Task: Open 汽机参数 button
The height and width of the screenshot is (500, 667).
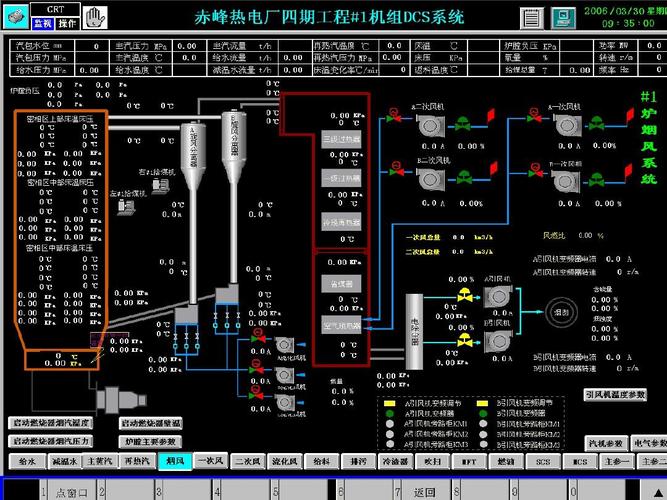Action: click(x=605, y=443)
